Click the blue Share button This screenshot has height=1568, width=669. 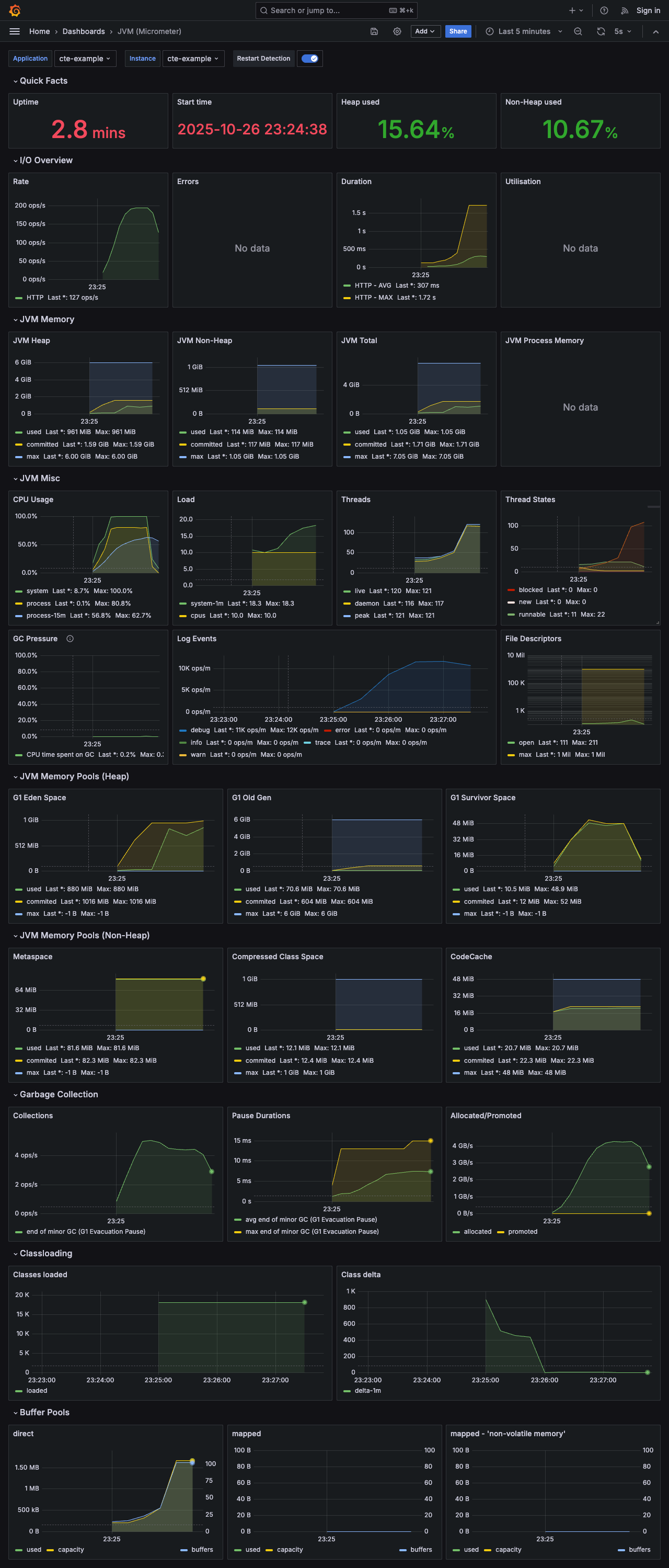458,32
